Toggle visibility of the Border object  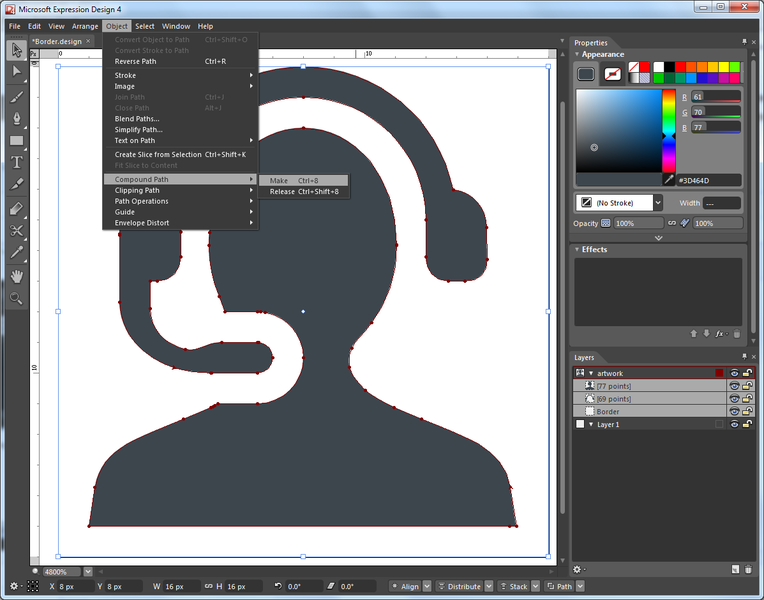(x=734, y=411)
